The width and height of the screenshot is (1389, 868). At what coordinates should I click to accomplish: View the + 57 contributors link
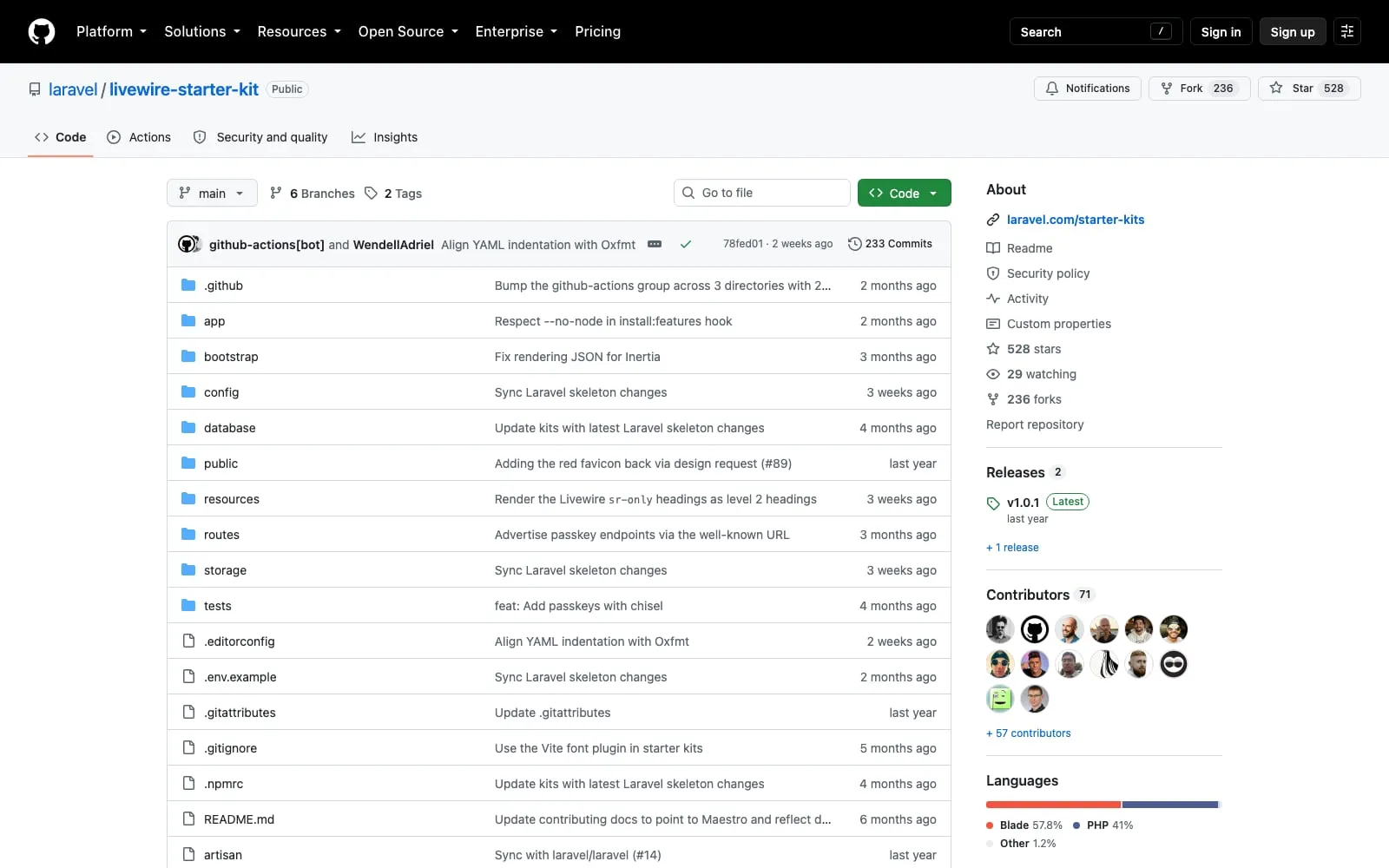[x=1029, y=733]
